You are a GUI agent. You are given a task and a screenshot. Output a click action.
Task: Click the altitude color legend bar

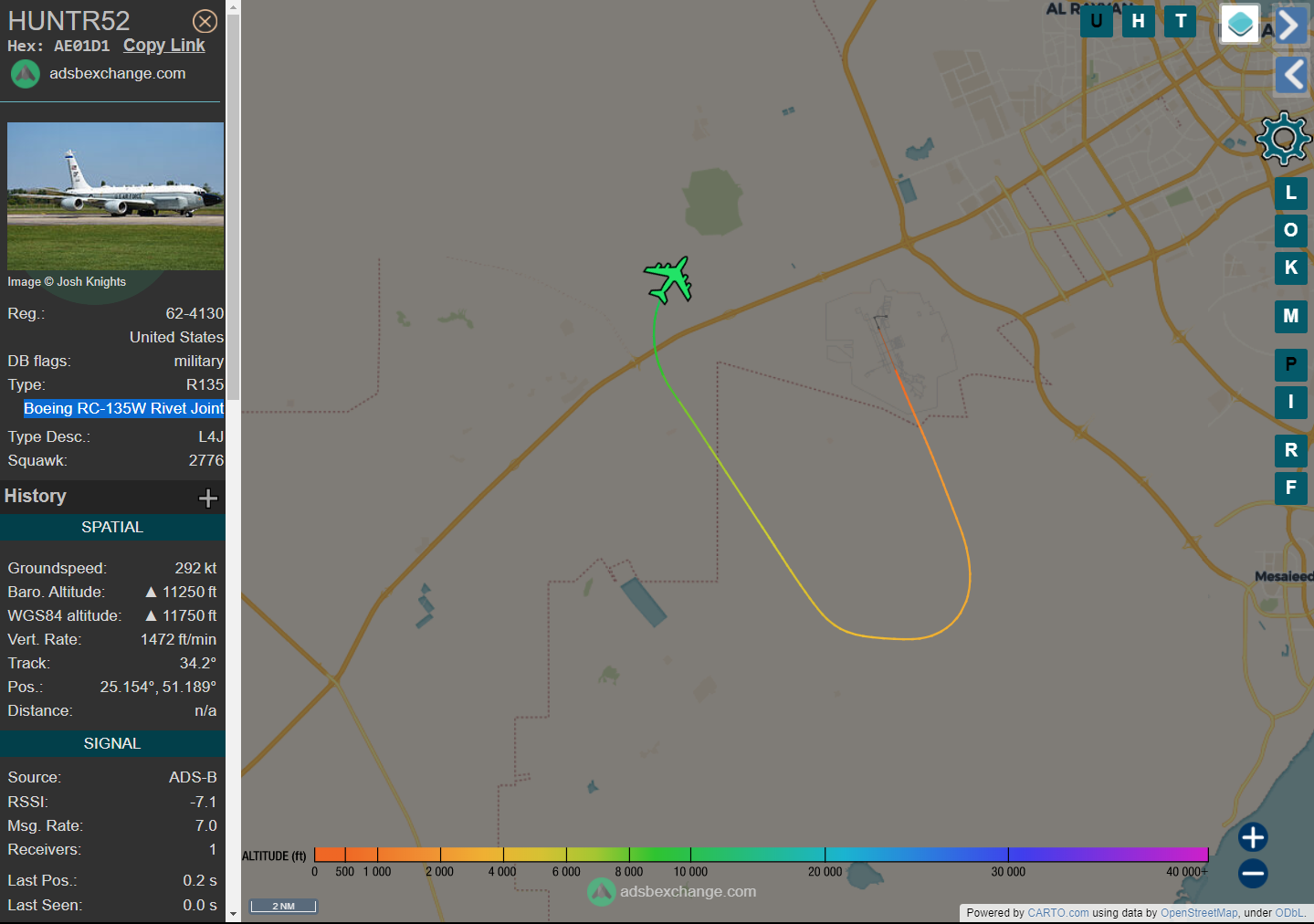pyautogui.click(x=761, y=855)
